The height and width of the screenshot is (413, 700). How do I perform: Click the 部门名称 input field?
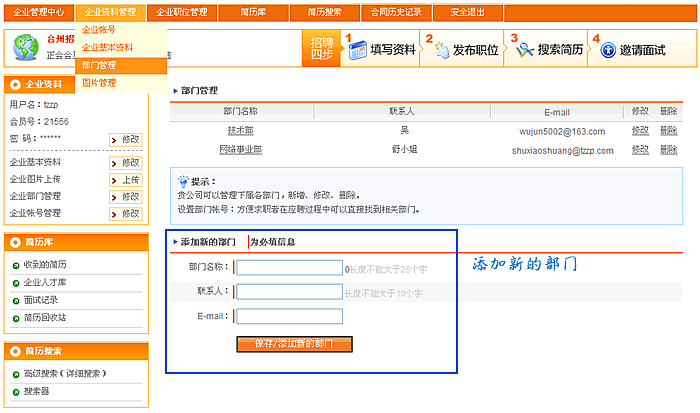[289, 268]
